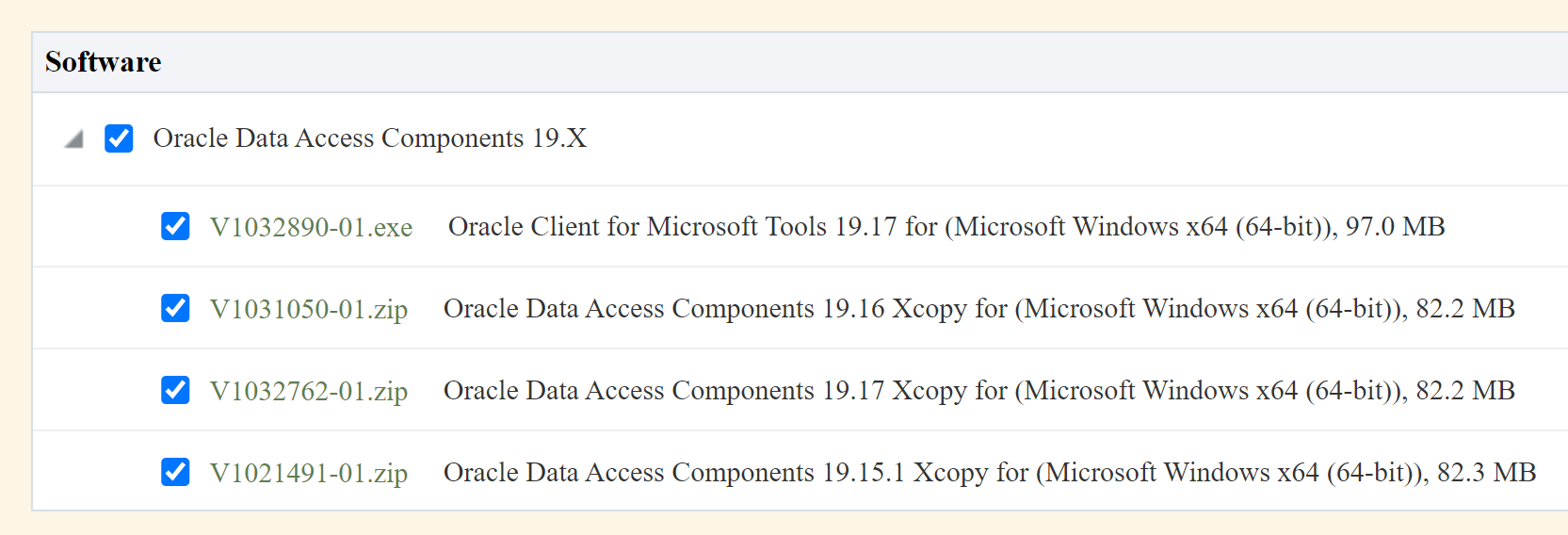Image resolution: width=1568 pixels, height=535 pixels.
Task: Uncheck the V1032890-01.exe checkbox
Action: (175, 226)
